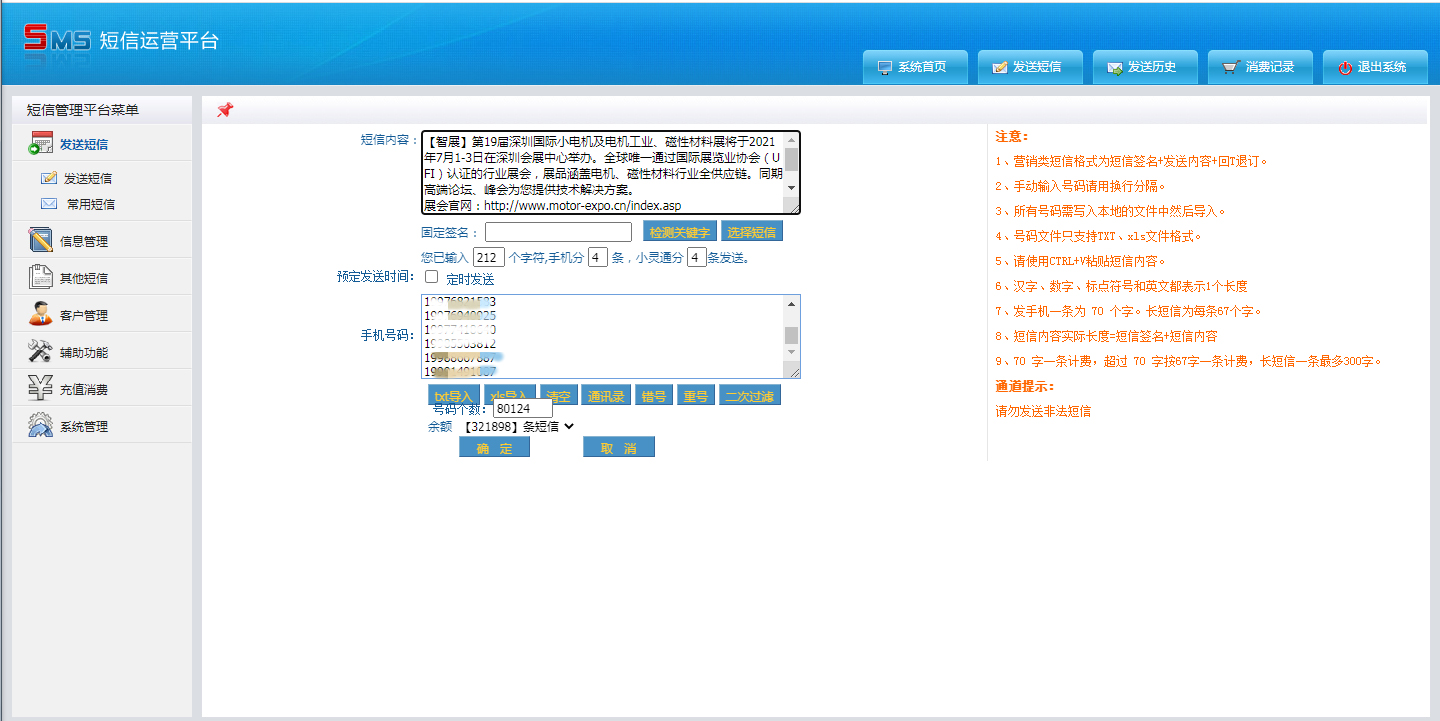Viewport: 1440px width, 721px height.
Task: Click the monitor icon on 系统首页 tab
Action: [x=884, y=67]
